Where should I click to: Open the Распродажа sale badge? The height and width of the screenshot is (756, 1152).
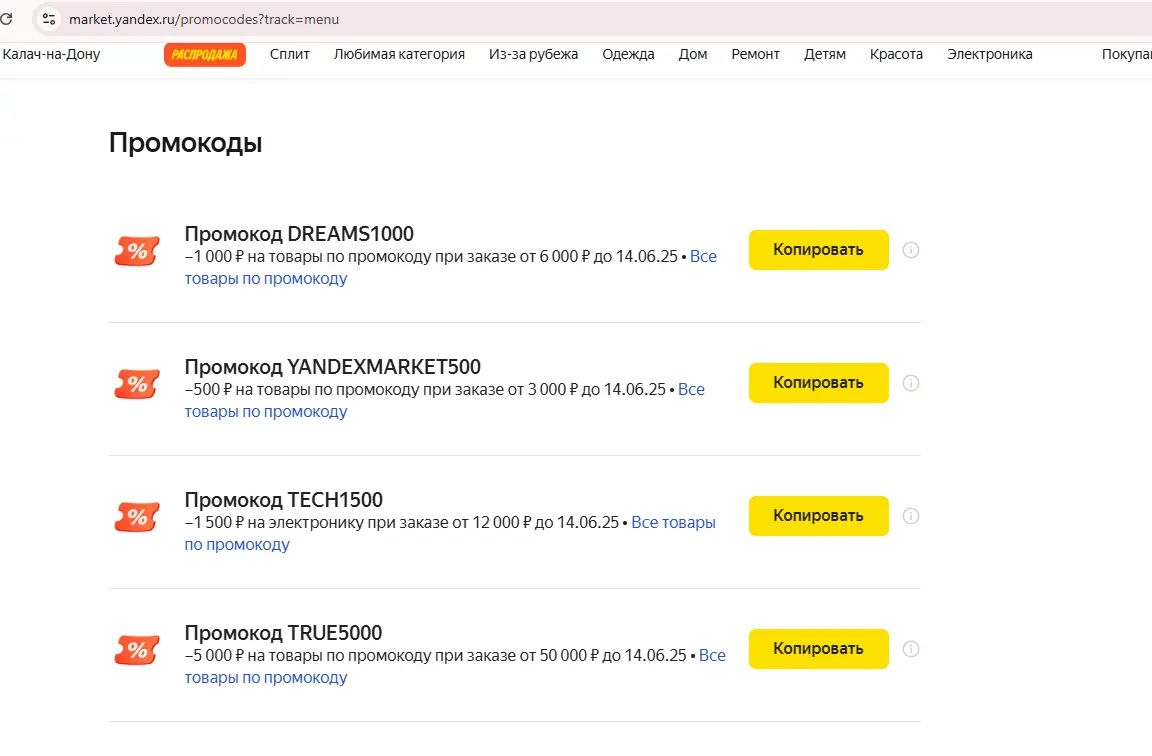pos(204,54)
